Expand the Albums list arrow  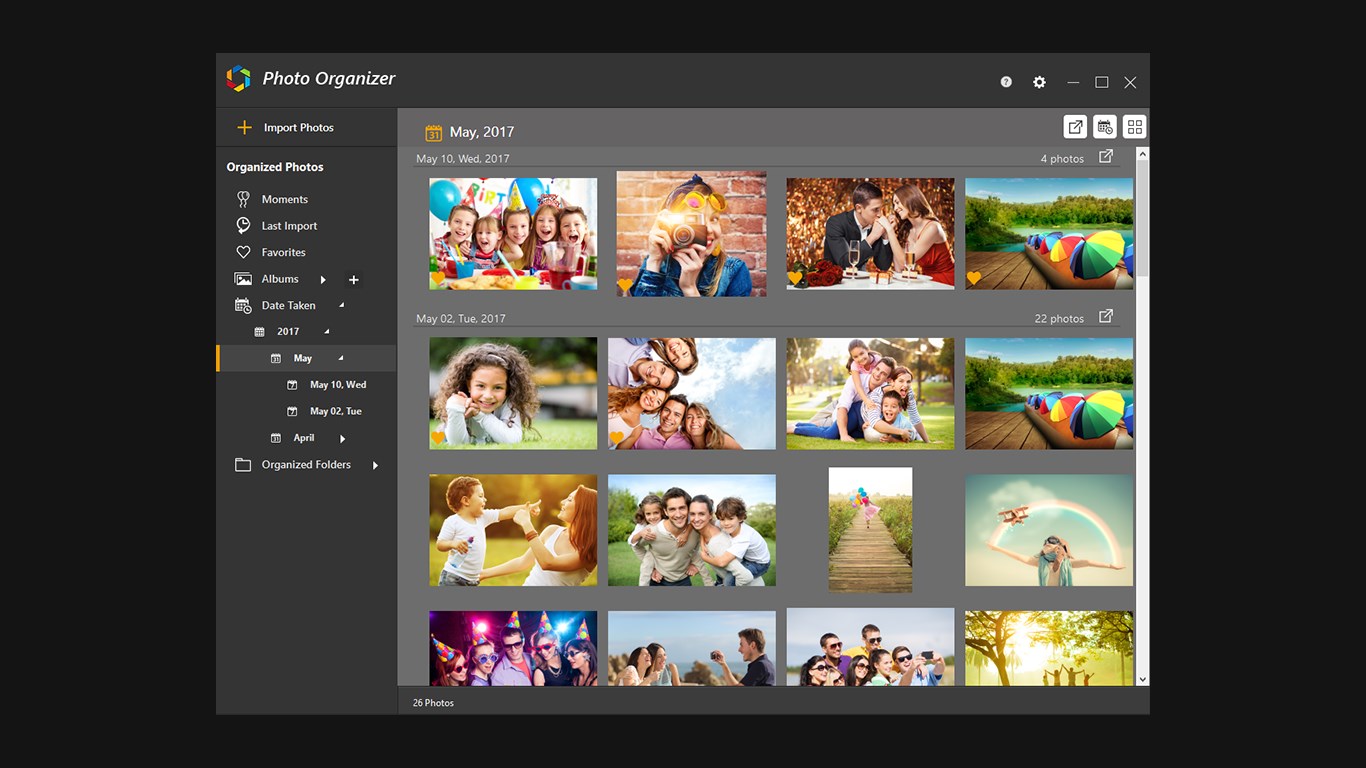tap(323, 280)
